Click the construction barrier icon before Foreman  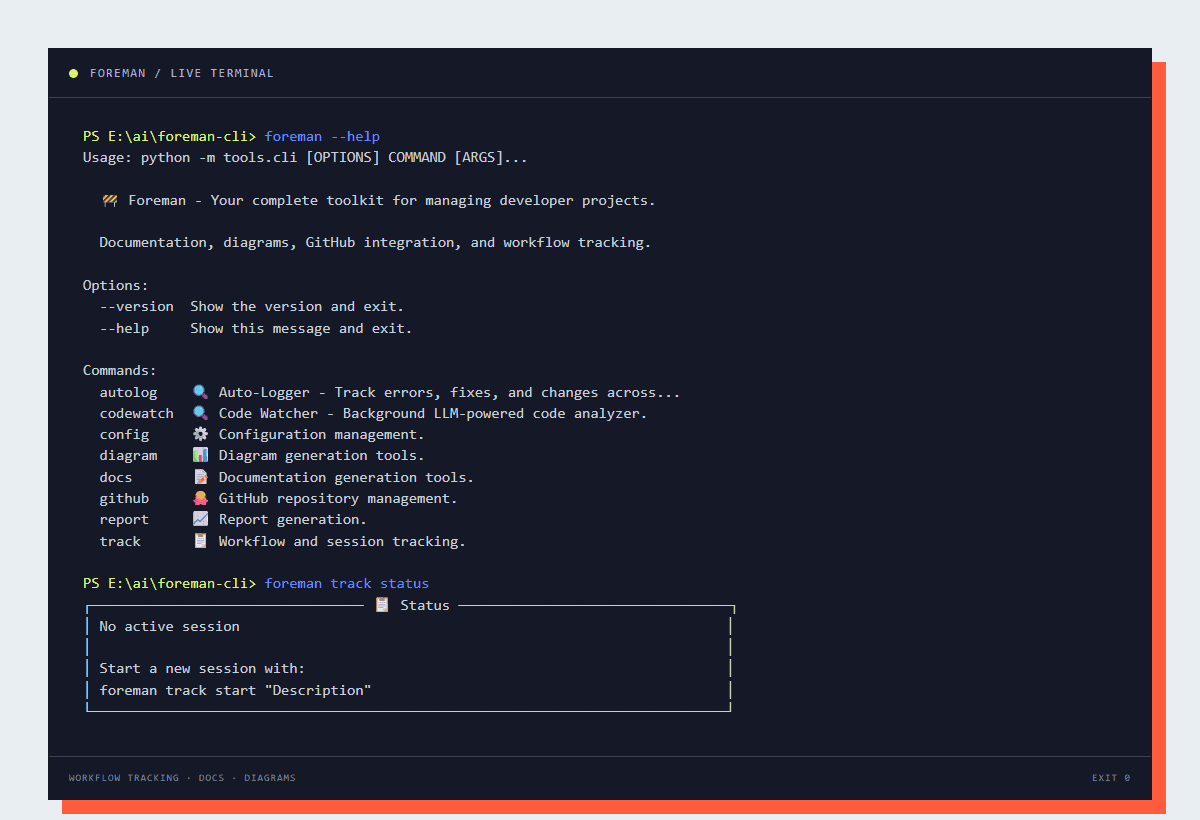[110, 200]
